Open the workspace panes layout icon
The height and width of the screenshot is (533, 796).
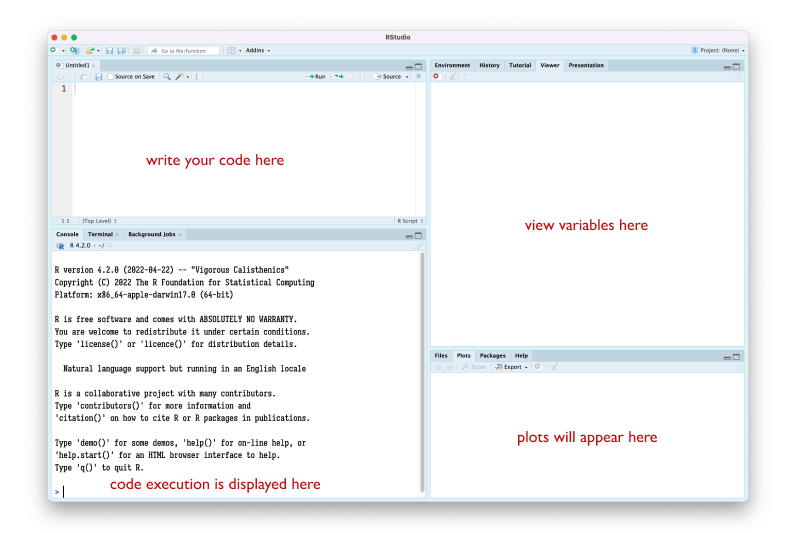tap(231, 50)
